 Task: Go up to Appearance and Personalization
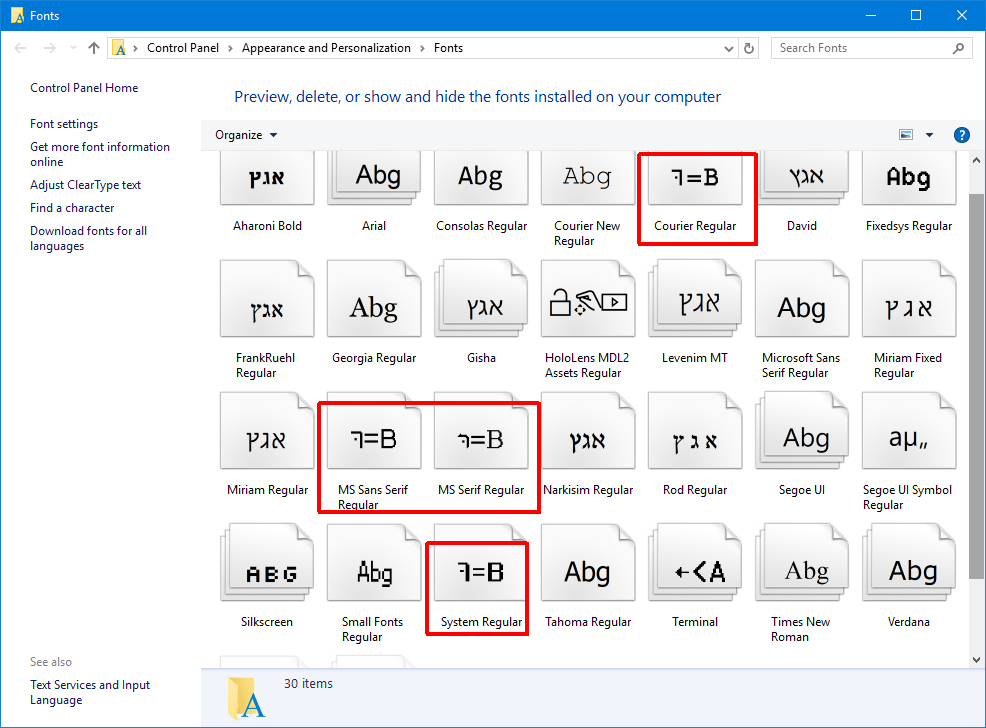[94, 48]
